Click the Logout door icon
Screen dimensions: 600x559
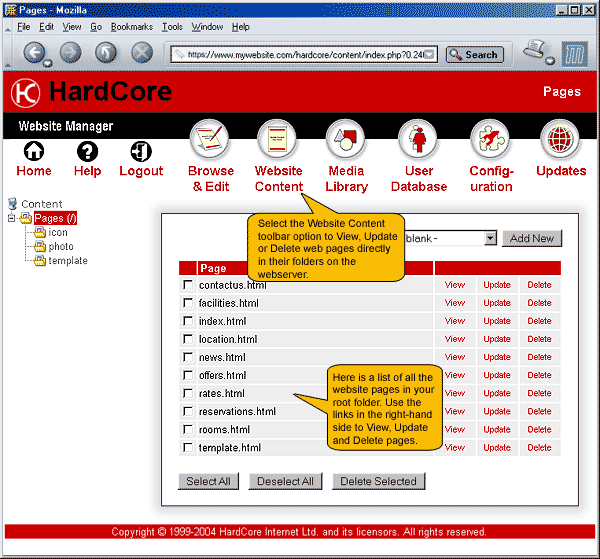tap(141, 151)
